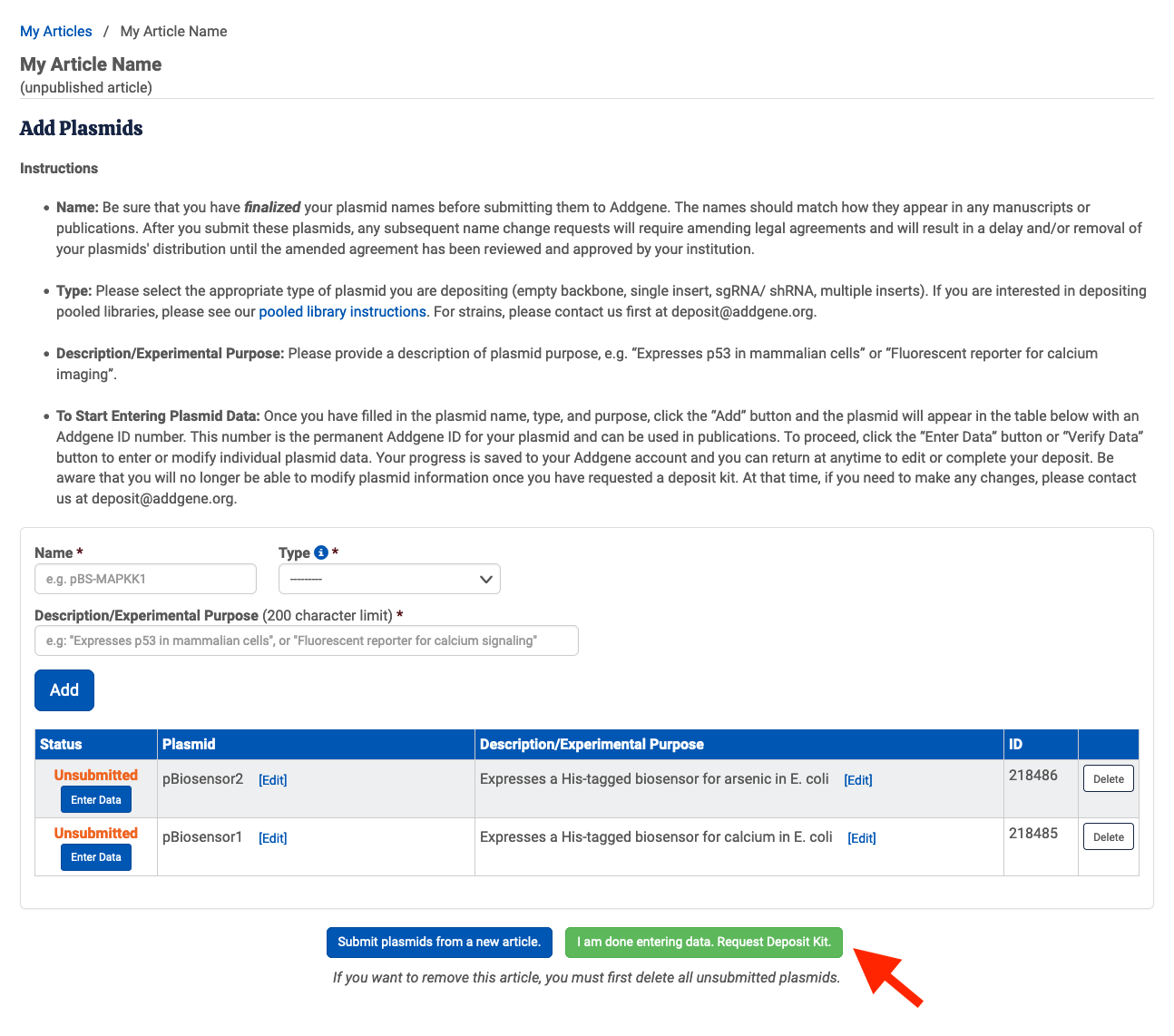
Task: Delete the pBiosensor1 plasmid entry
Action: [1108, 836]
